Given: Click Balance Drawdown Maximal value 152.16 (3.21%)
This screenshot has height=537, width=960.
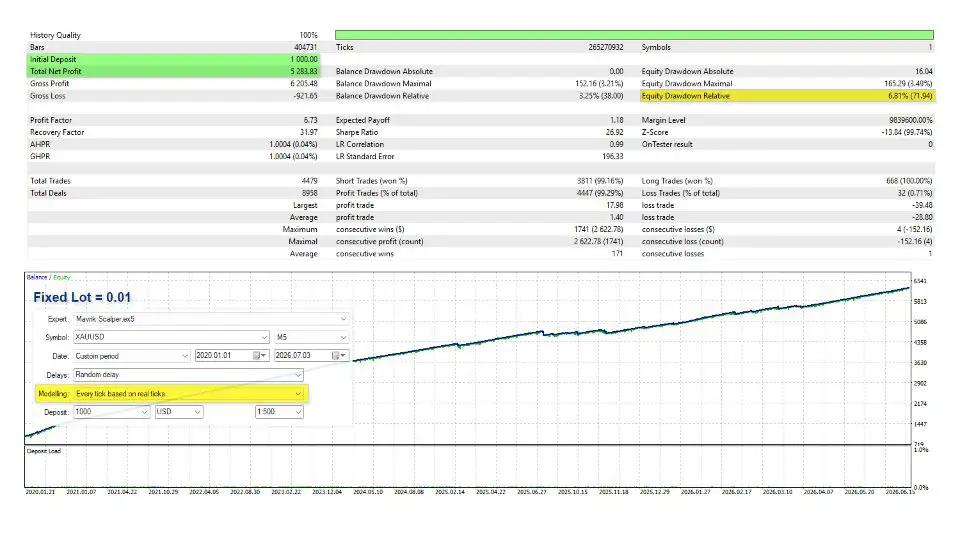Looking at the screenshot, I should pyautogui.click(x=599, y=84).
